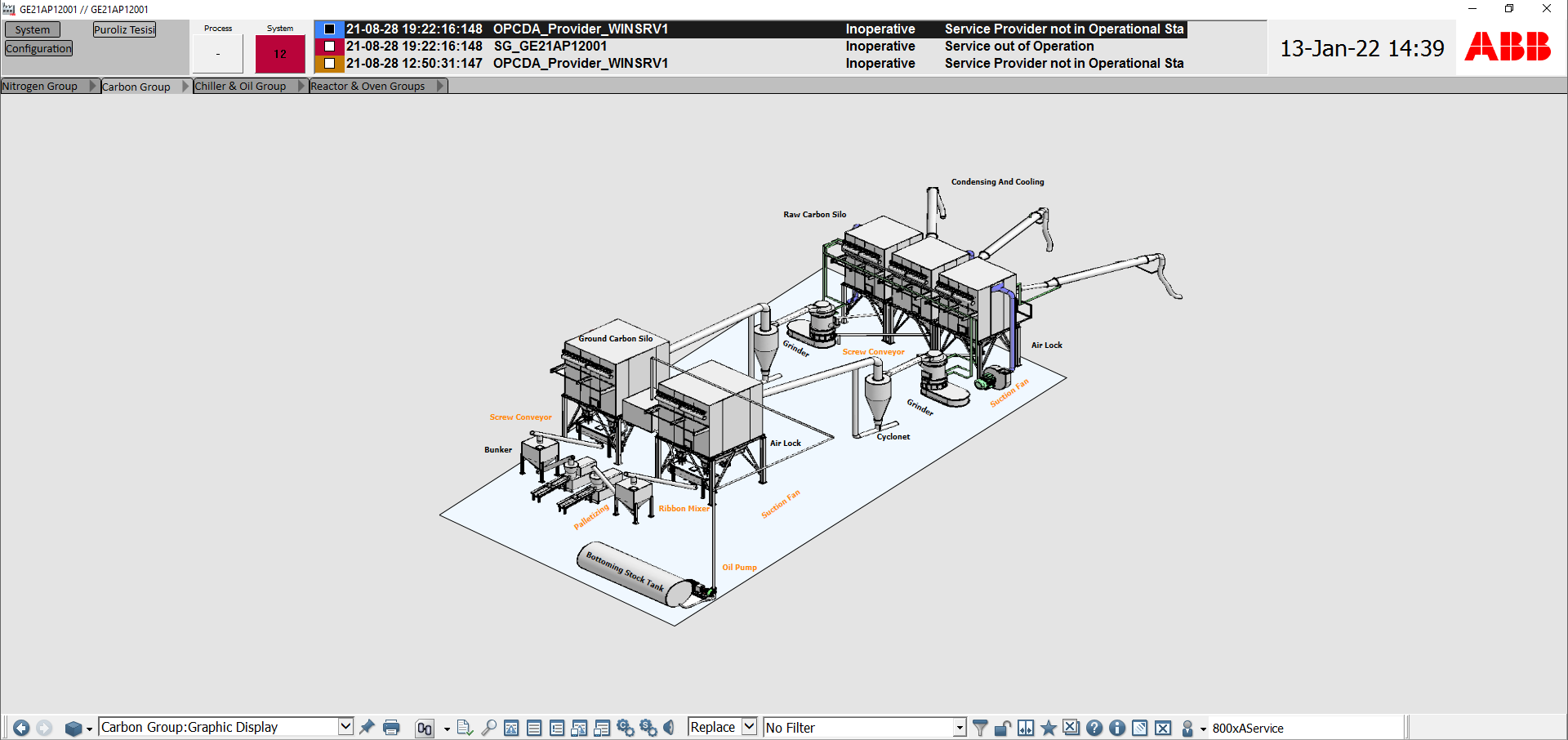Check the first OPCDA_Provider_WINSRV1 alarm checkbox
1568x740 pixels.
point(330,29)
